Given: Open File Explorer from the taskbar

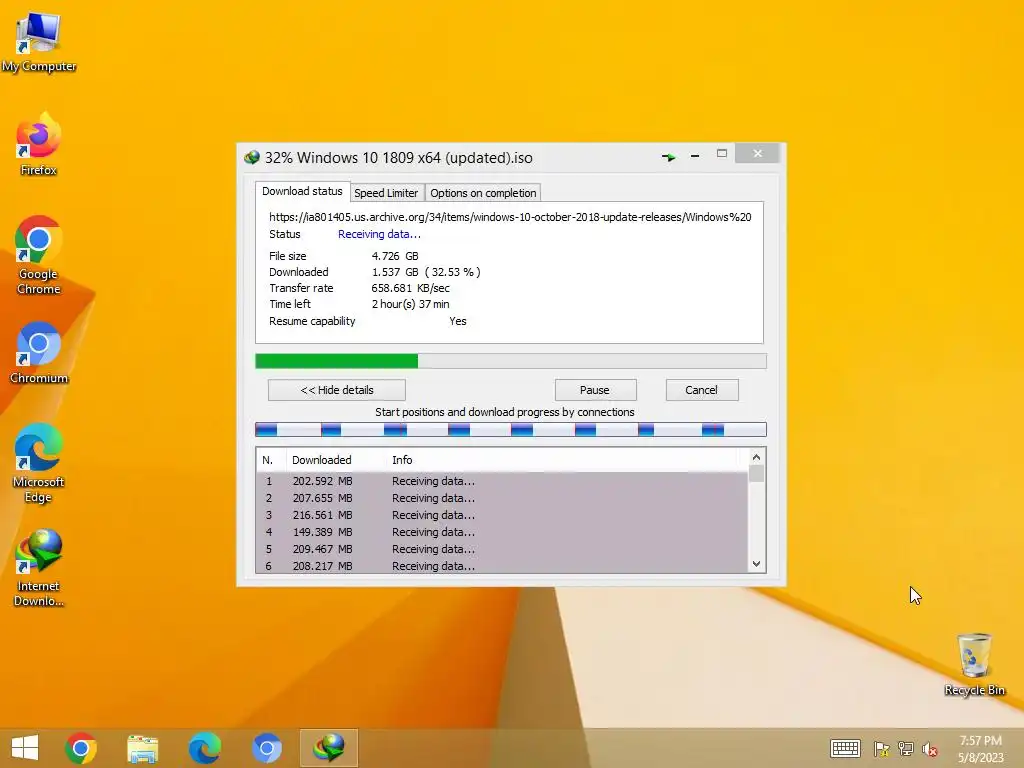Looking at the screenshot, I should click(x=142, y=748).
